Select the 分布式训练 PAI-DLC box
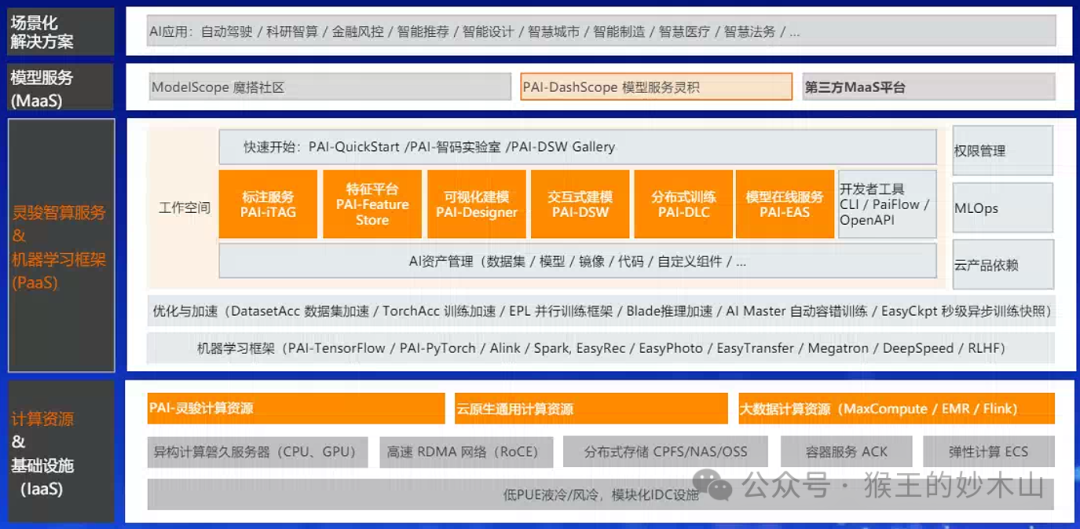 [683, 205]
